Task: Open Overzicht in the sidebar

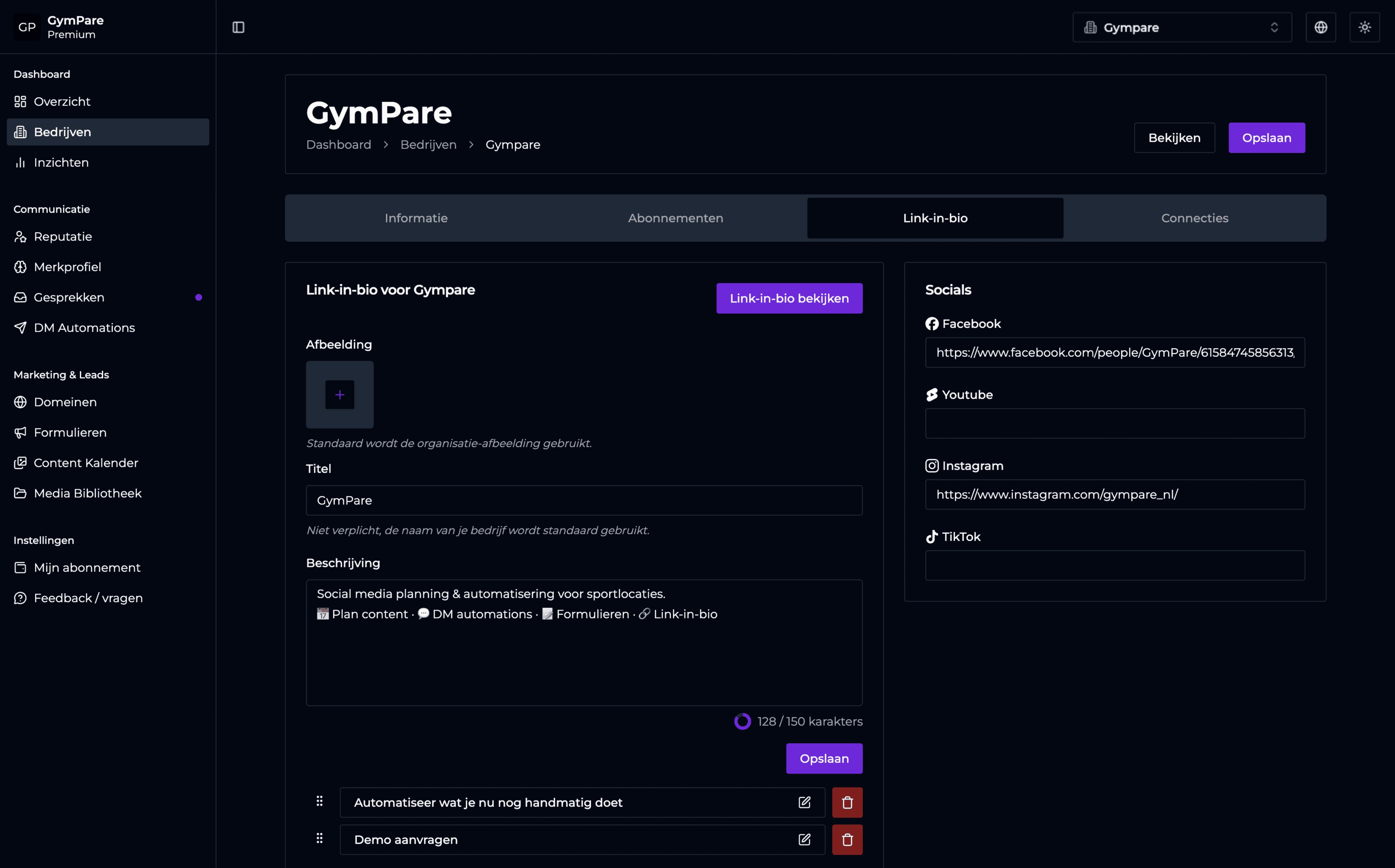Action: [x=108, y=102]
